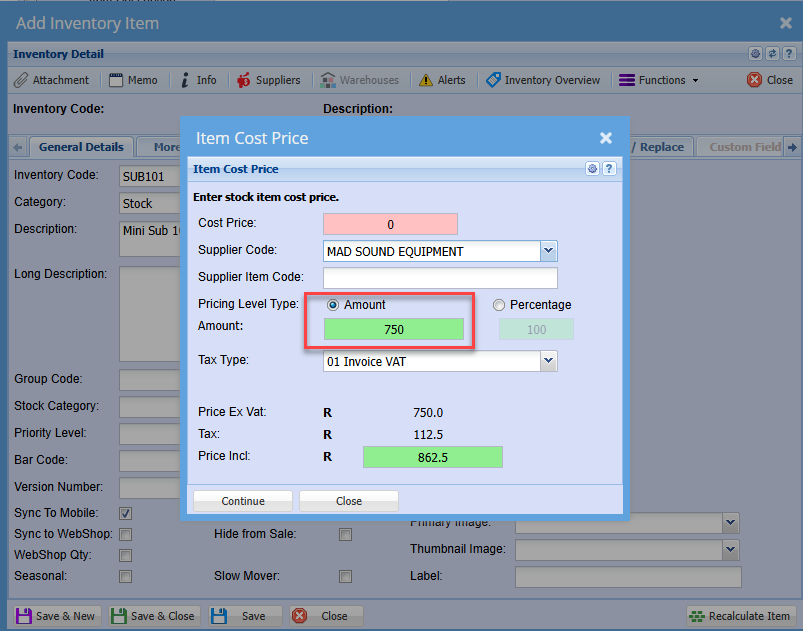This screenshot has width=803, height=631.
Task: Expand the Tax Type dropdown
Action: click(x=548, y=361)
